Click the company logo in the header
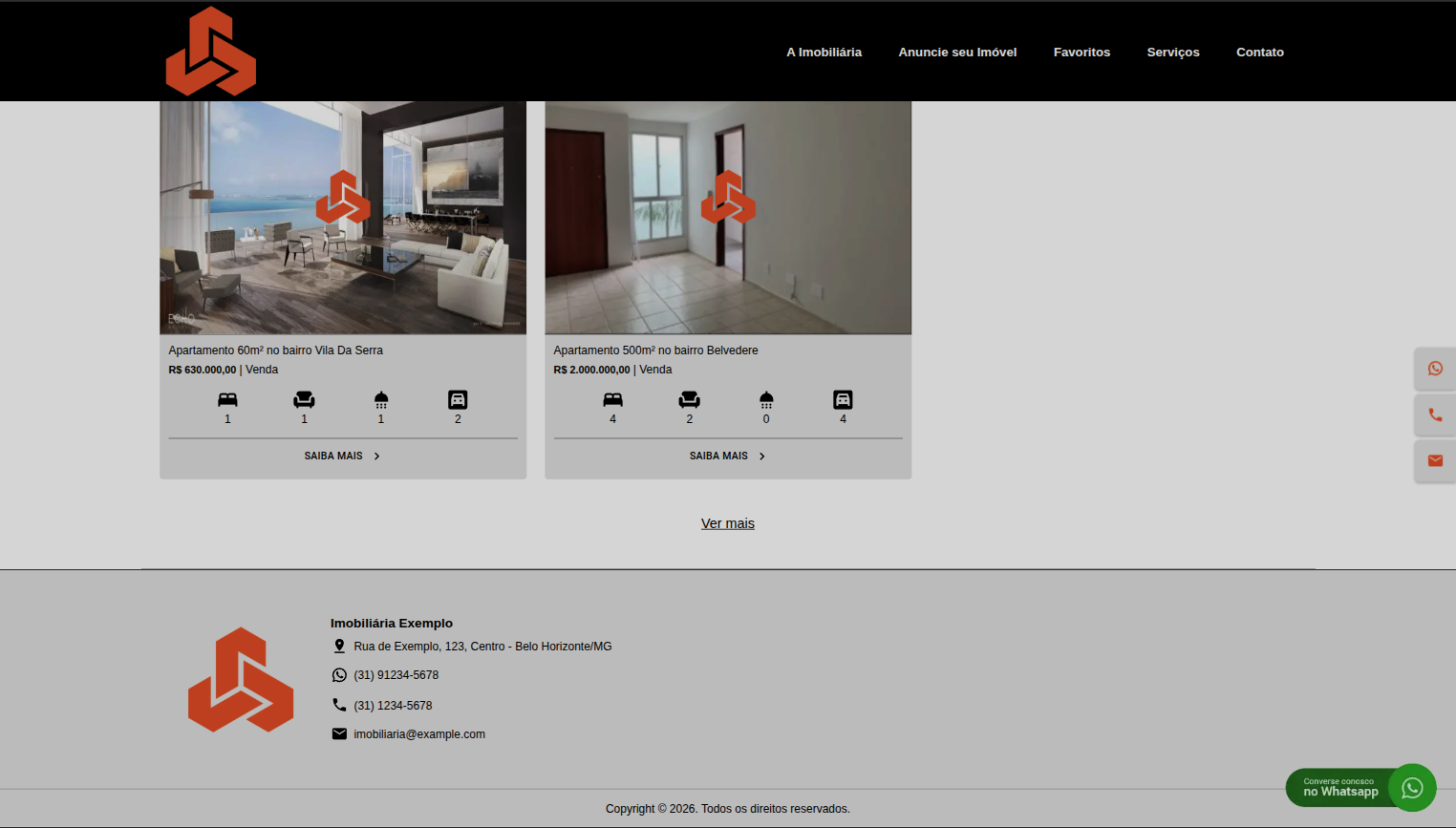Image resolution: width=1456 pixels, height=828 pixels. [210, 51]
